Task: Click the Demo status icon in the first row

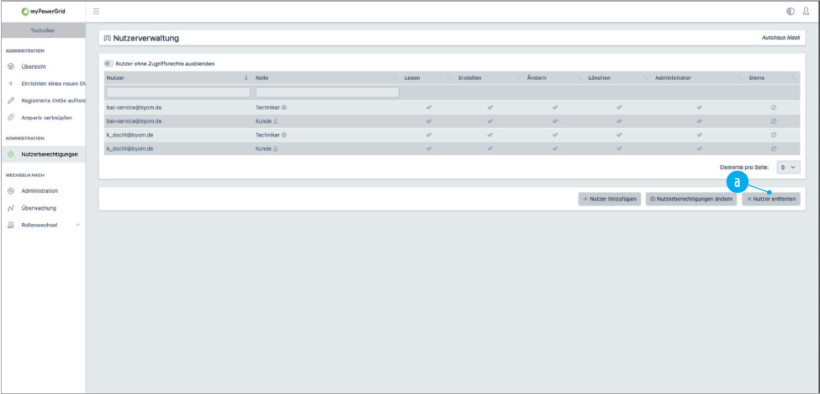Action: (x=773, y=107)
